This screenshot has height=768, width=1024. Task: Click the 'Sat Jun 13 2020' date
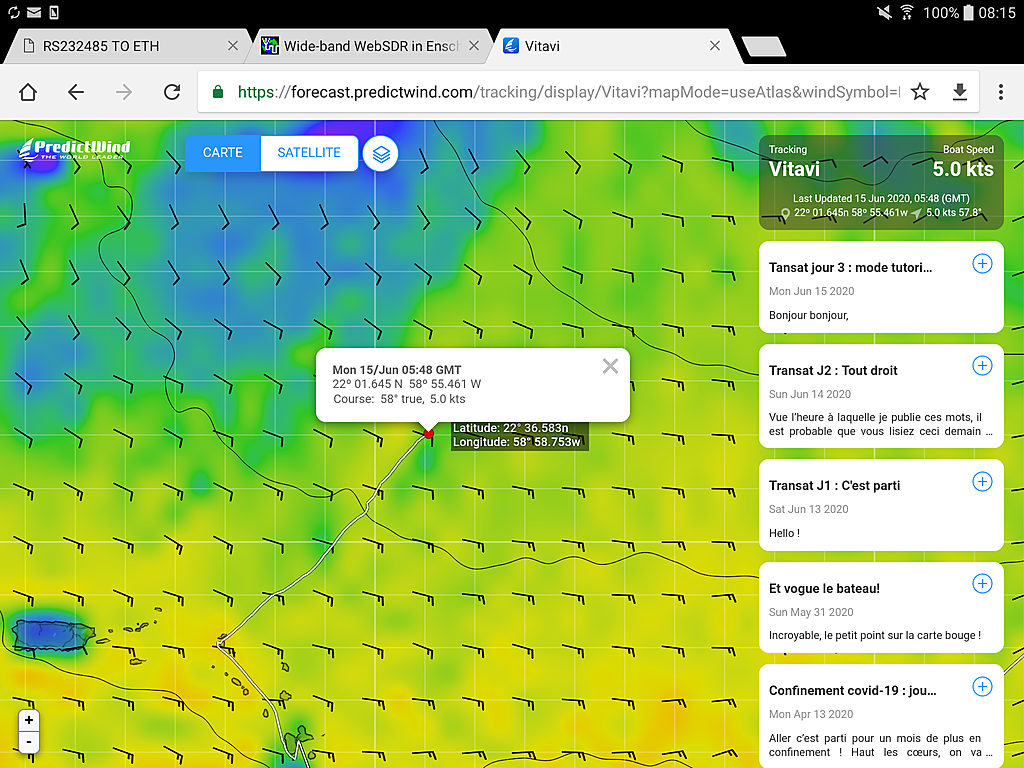(x=808, y=509)
